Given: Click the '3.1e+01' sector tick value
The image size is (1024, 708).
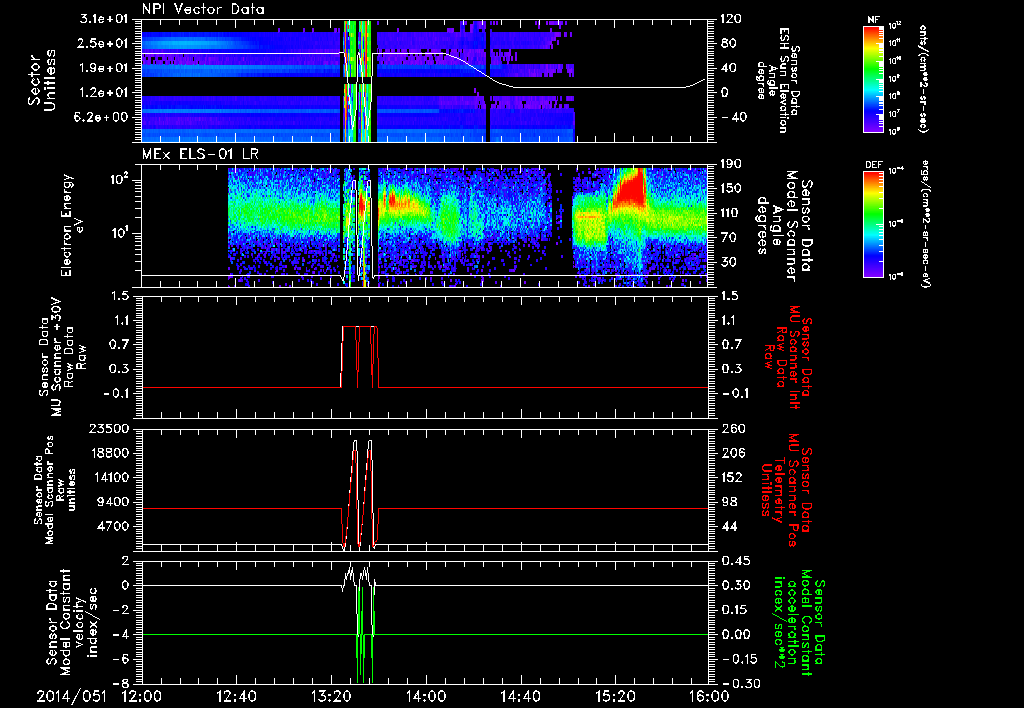Looking at the screenshot, I should (x=104, y=19).
